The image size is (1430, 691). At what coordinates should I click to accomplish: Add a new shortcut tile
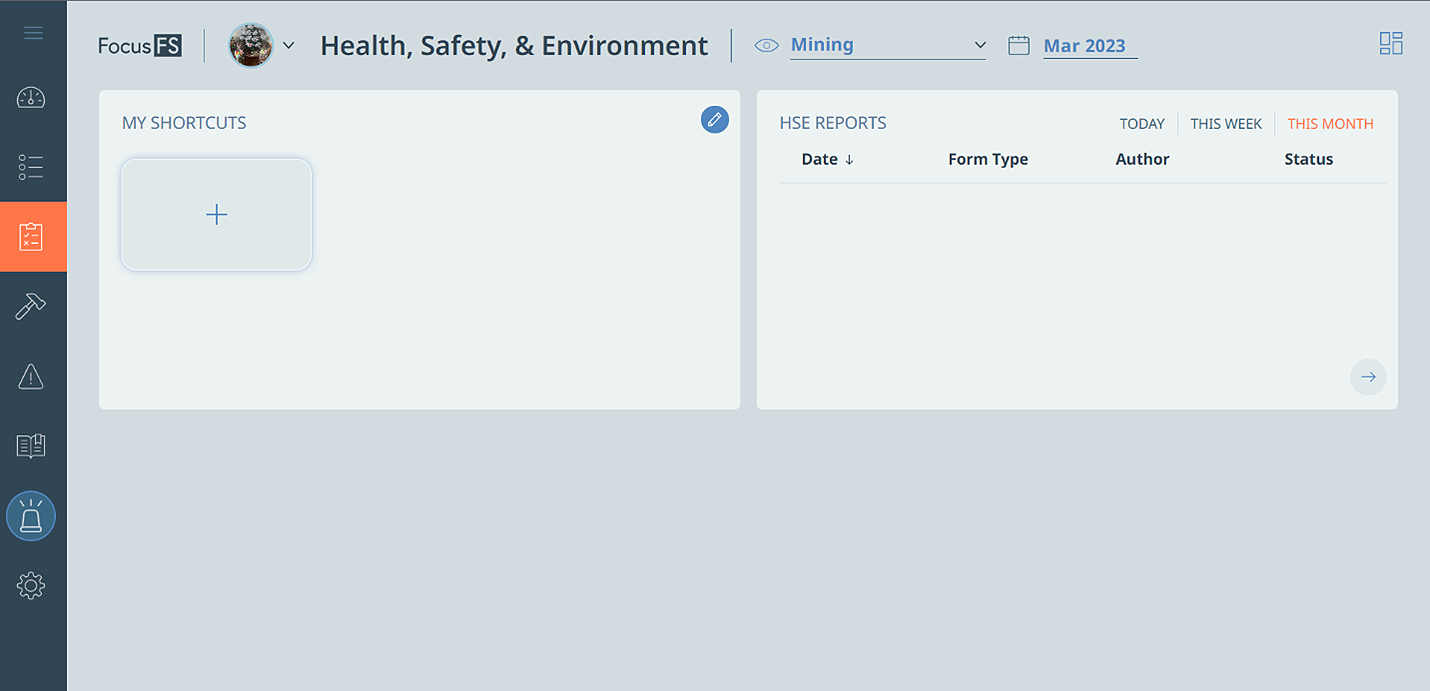pyautogui.click(x=216, y=215)
